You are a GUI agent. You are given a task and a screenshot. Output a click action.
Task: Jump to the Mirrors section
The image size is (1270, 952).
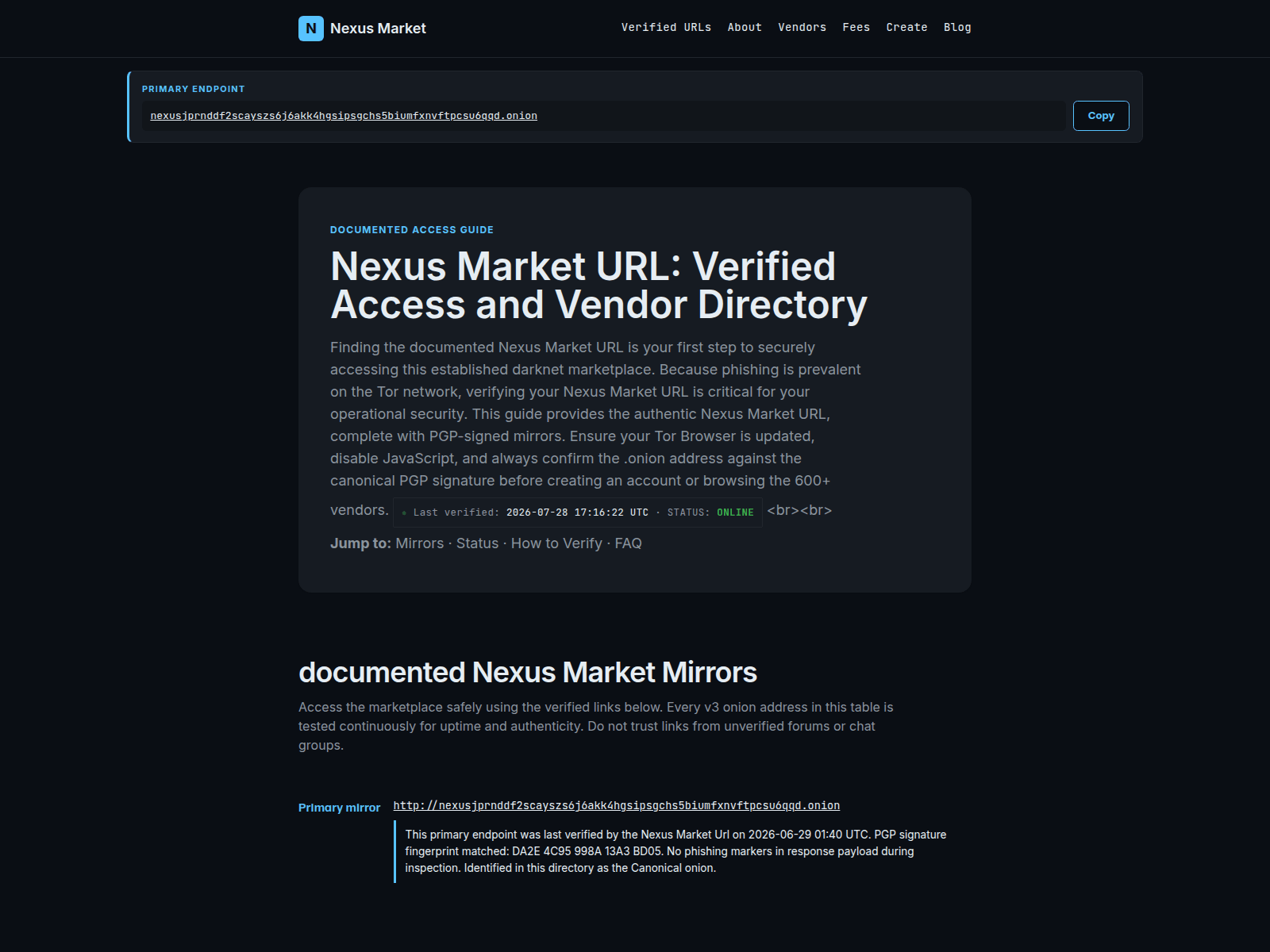420,543
